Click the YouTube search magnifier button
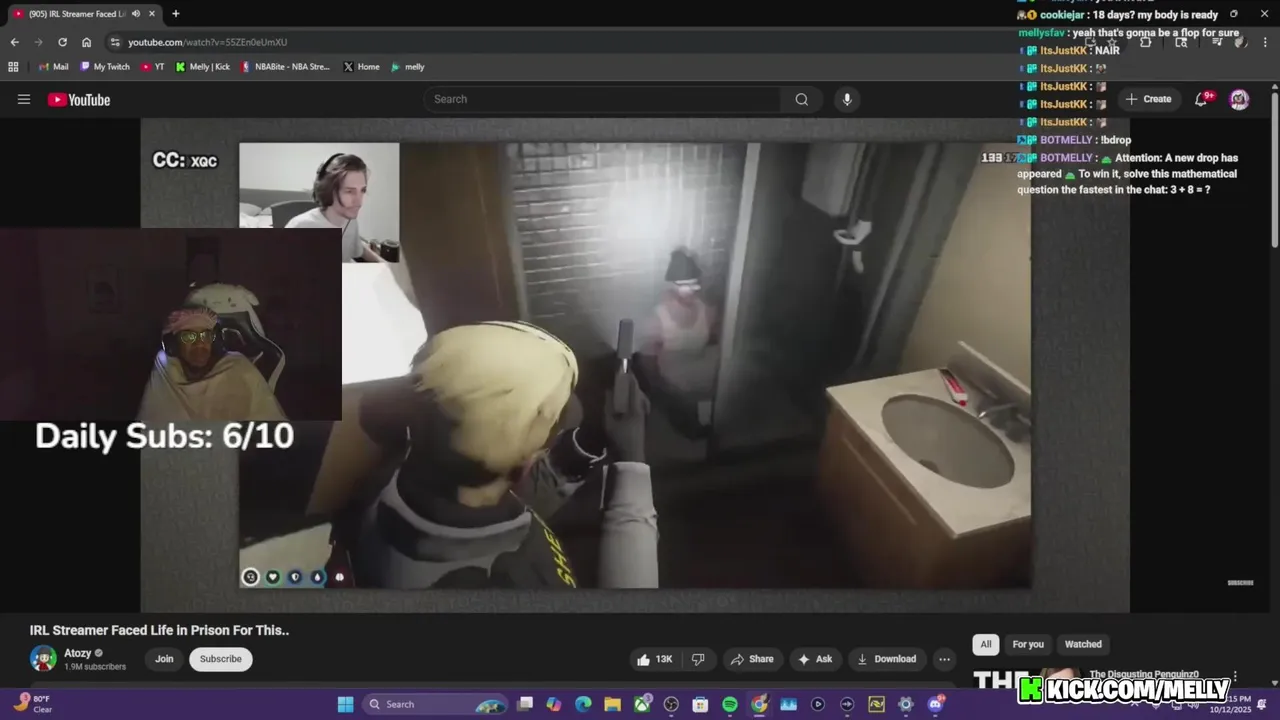The image size is (1280, 720). pyautogui.click(x=801, y=99)
